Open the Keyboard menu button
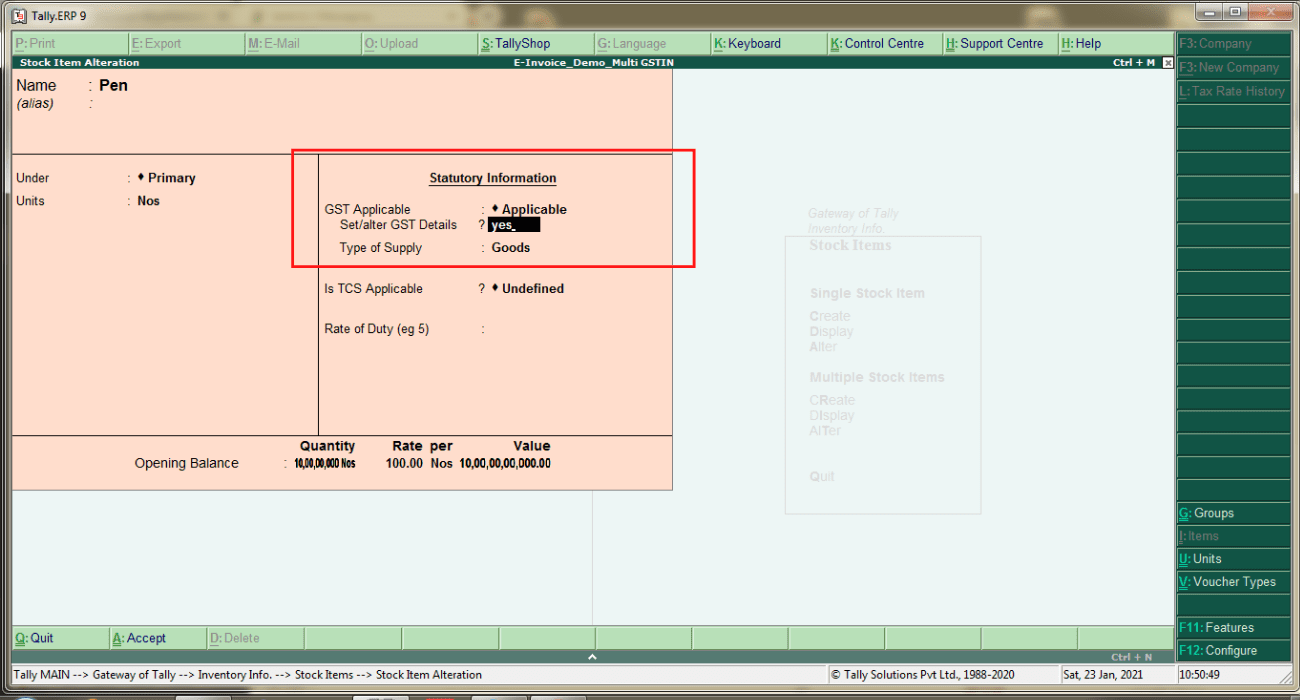The height and width of the screenshot is (700, 1300). (767, 44)
